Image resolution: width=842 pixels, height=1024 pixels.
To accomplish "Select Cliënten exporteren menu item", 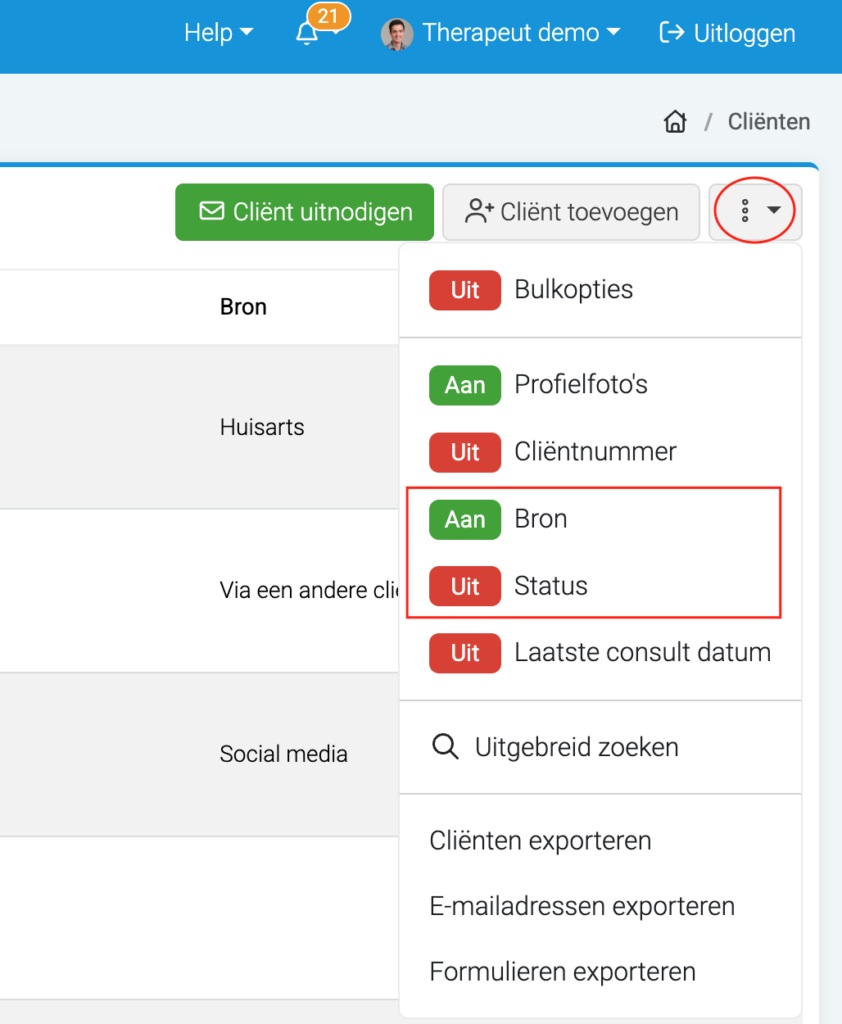I will point(540,840).
